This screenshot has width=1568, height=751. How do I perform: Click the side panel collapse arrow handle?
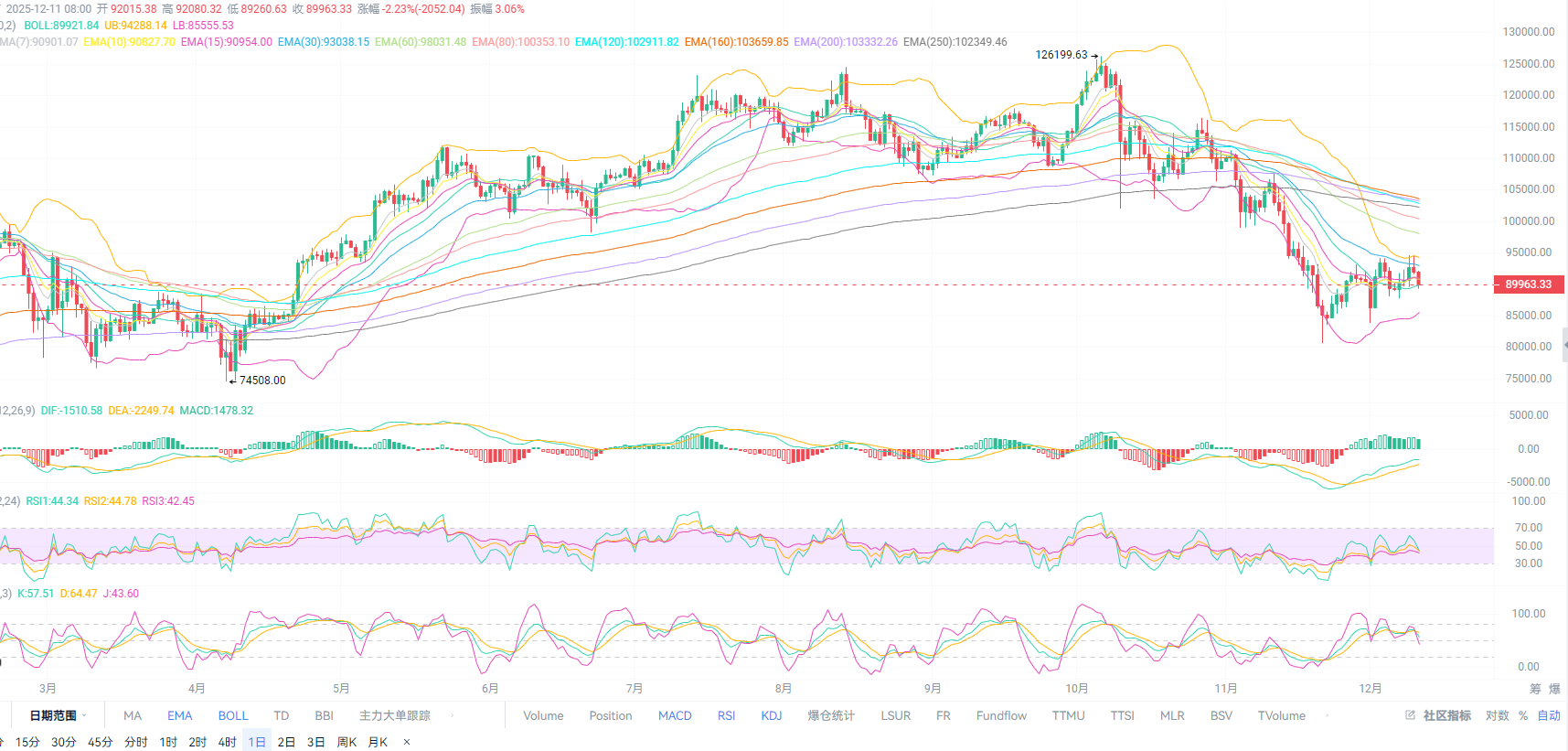[1564, 345]
